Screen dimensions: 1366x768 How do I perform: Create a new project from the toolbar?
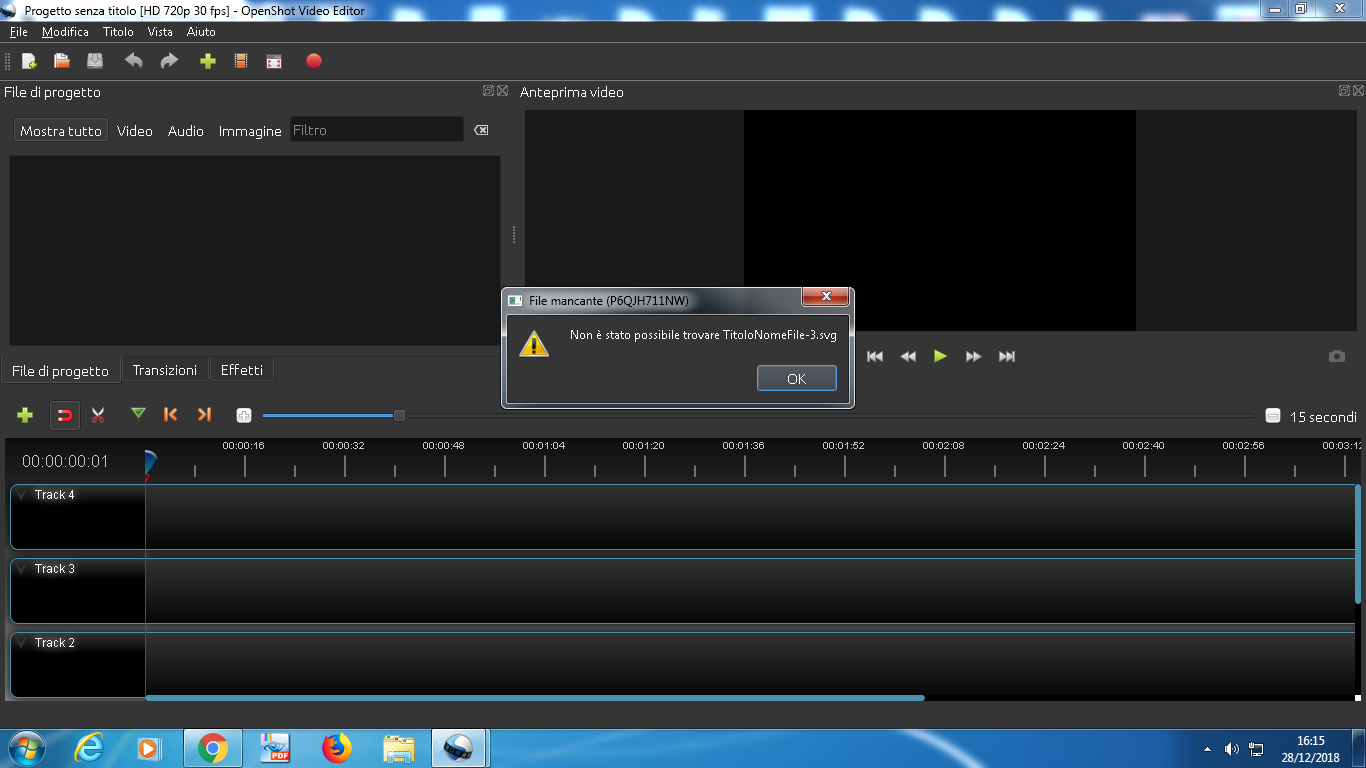coord(29,61)
